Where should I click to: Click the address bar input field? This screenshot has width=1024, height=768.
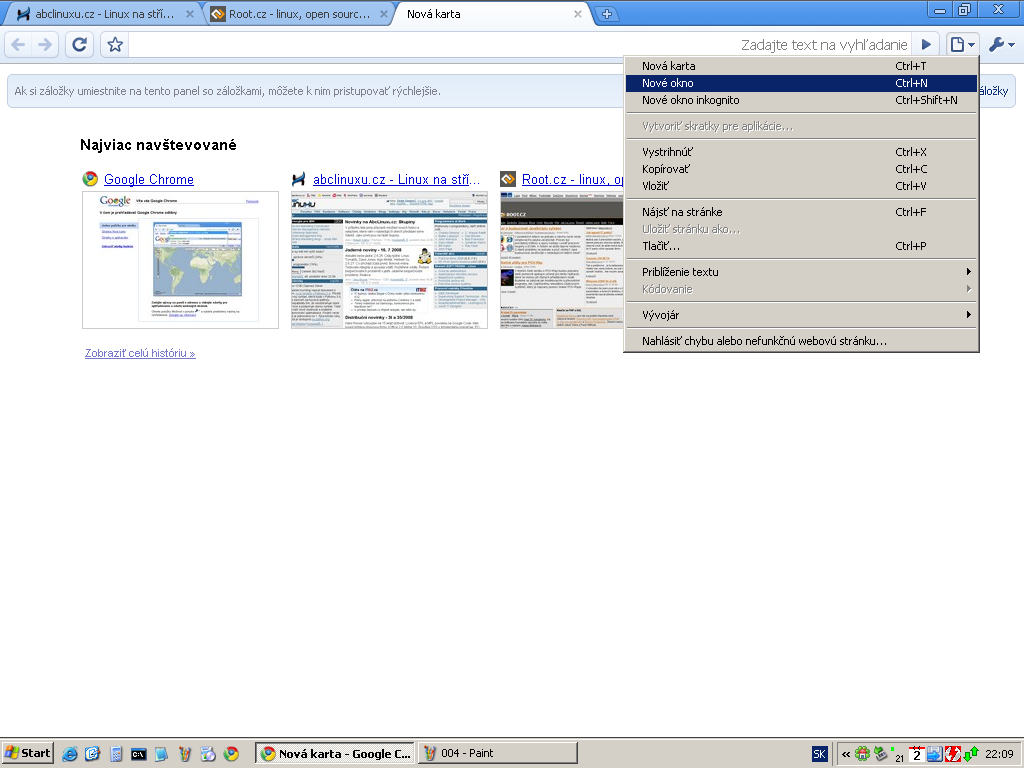pyautogui.click(x=519, y=44)
